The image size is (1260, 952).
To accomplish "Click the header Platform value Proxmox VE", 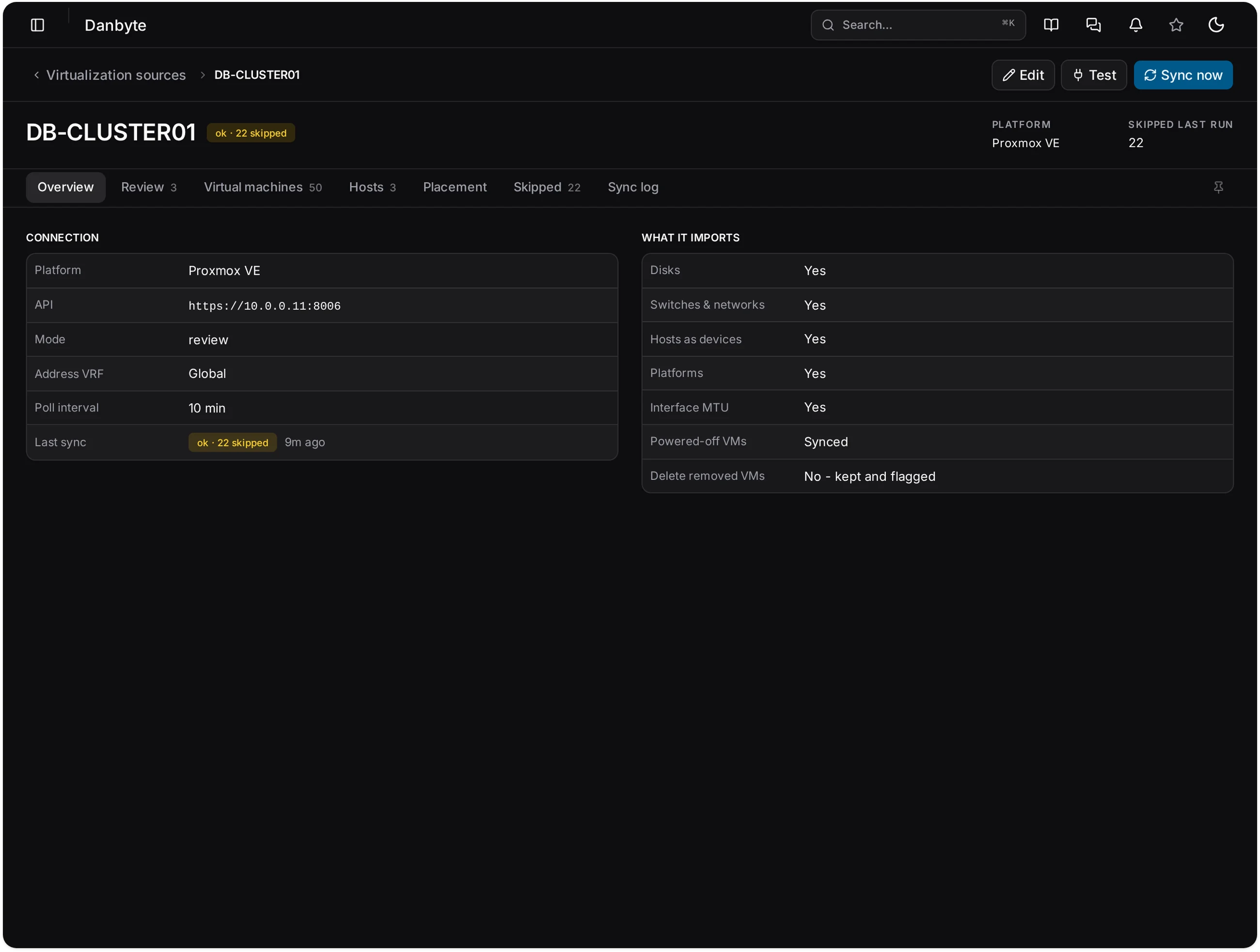I will coord(1025,143).
